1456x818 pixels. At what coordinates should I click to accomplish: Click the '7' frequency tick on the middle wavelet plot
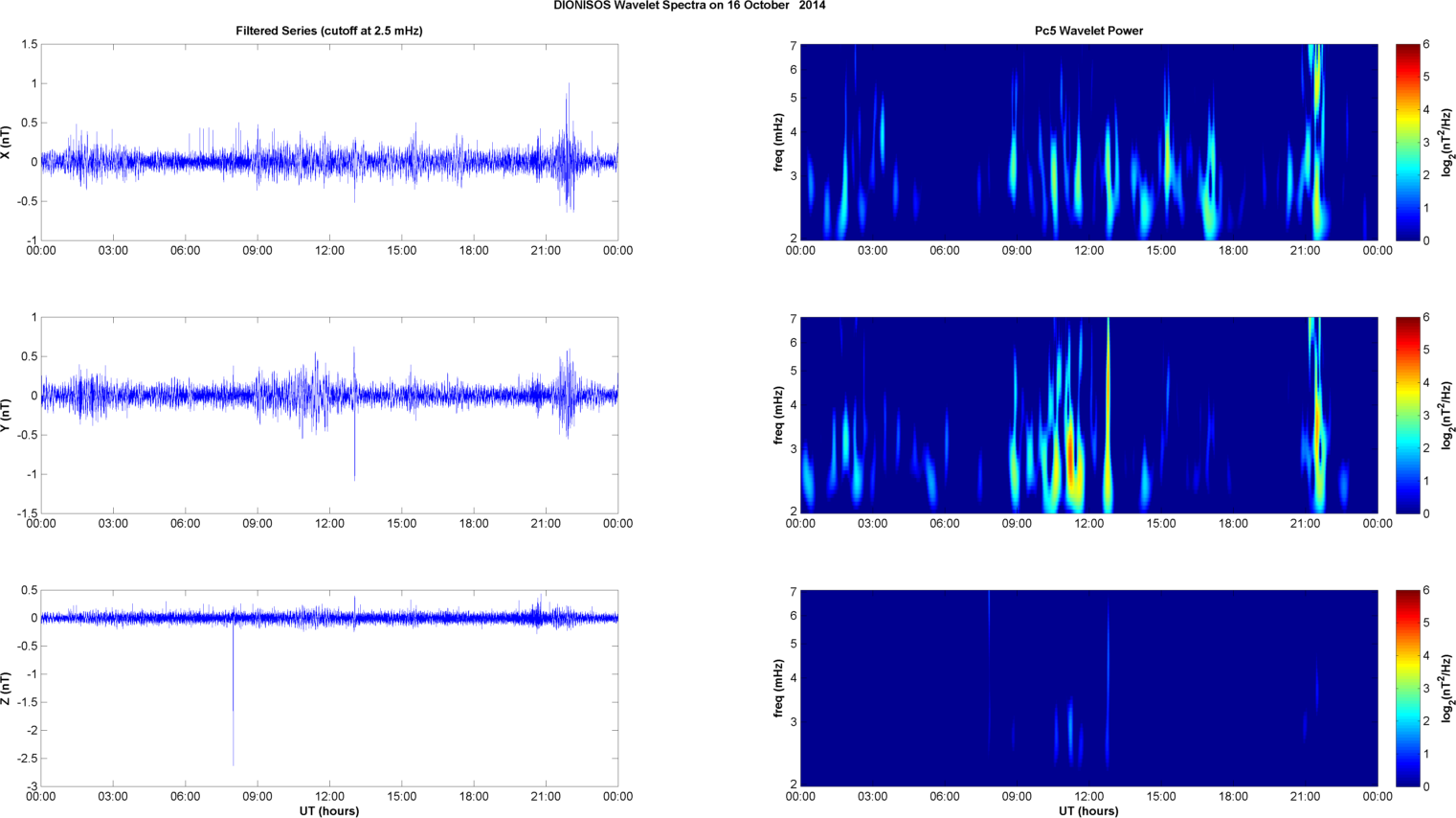[x=794, y=319]
